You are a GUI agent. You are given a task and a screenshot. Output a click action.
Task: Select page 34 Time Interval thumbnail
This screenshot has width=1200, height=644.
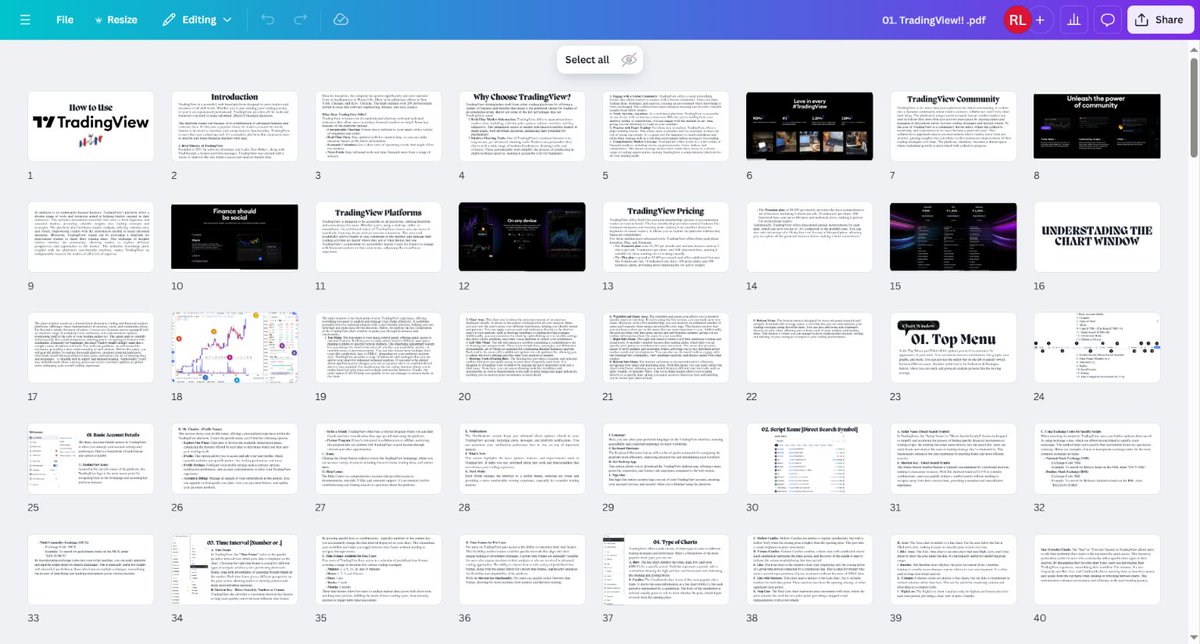234,570
